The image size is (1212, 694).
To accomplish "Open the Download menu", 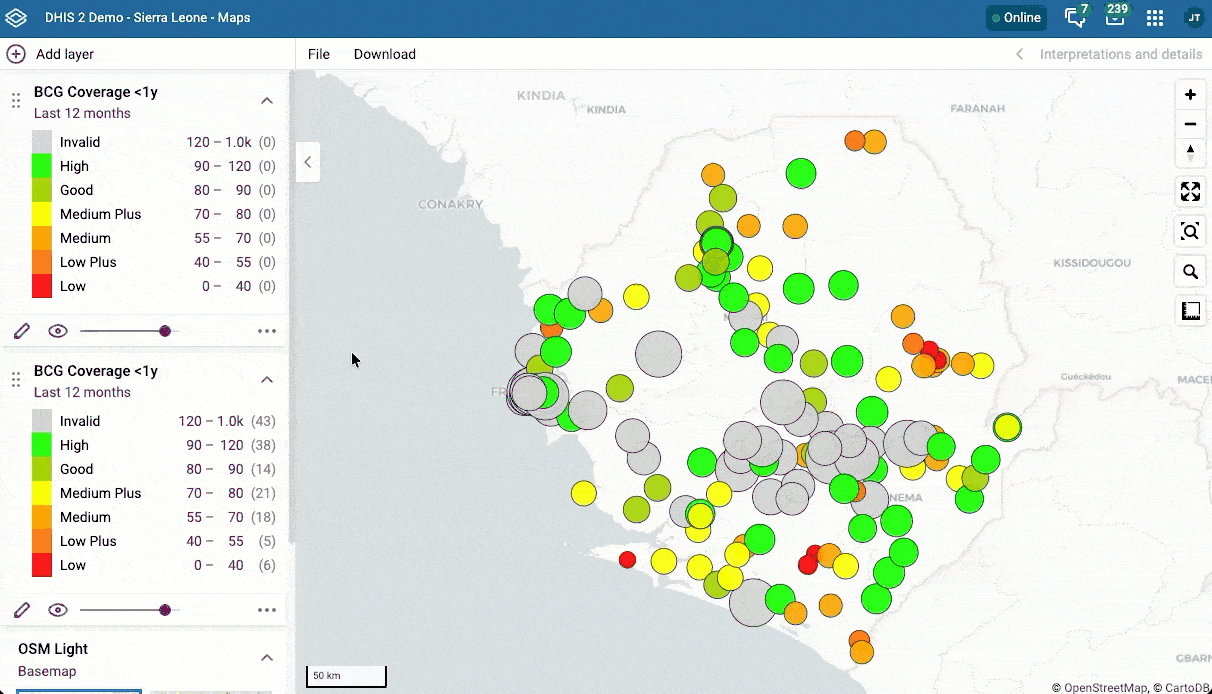I will 385,54.
